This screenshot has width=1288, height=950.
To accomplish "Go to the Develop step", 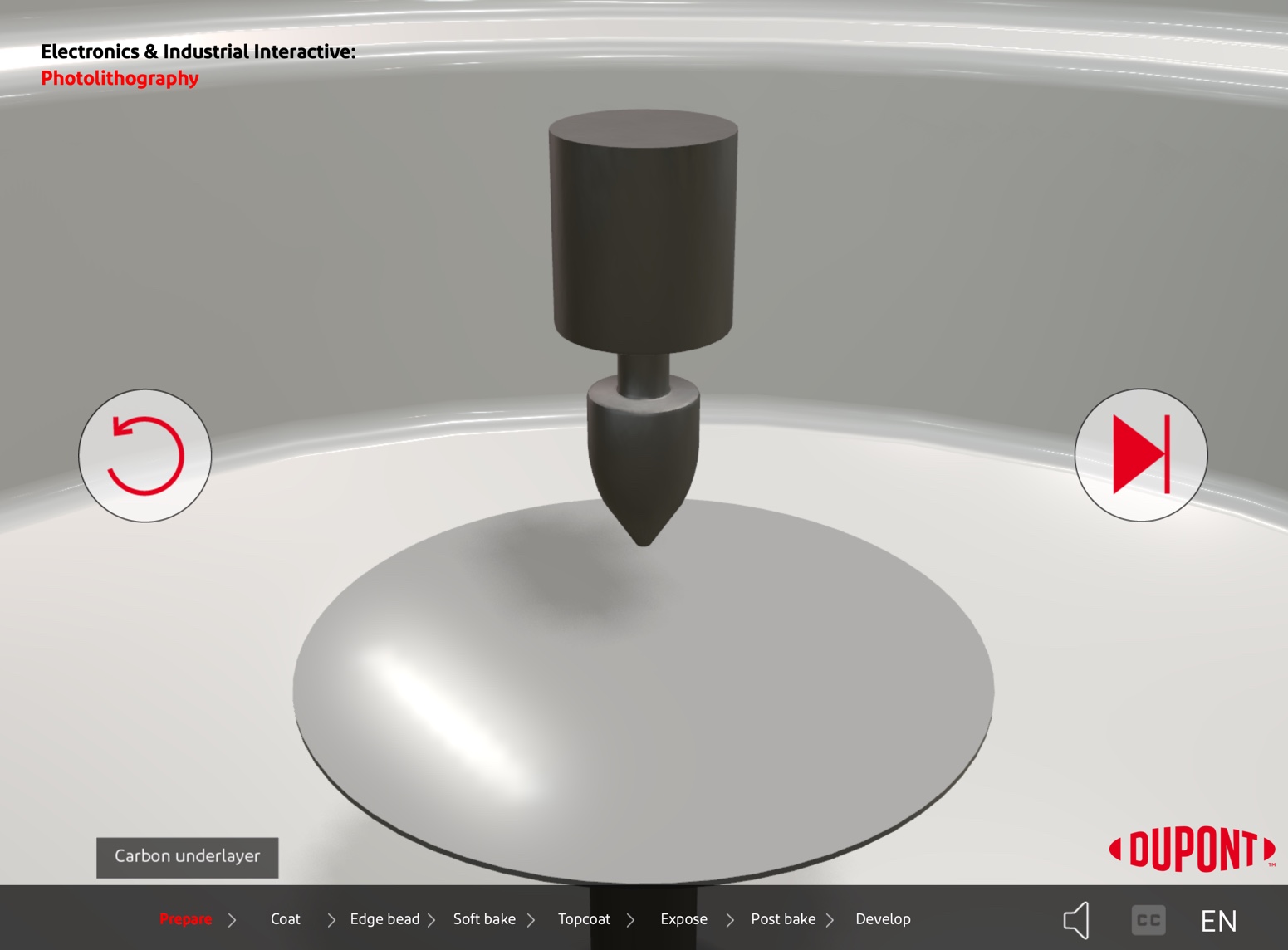I will (883, 919).
